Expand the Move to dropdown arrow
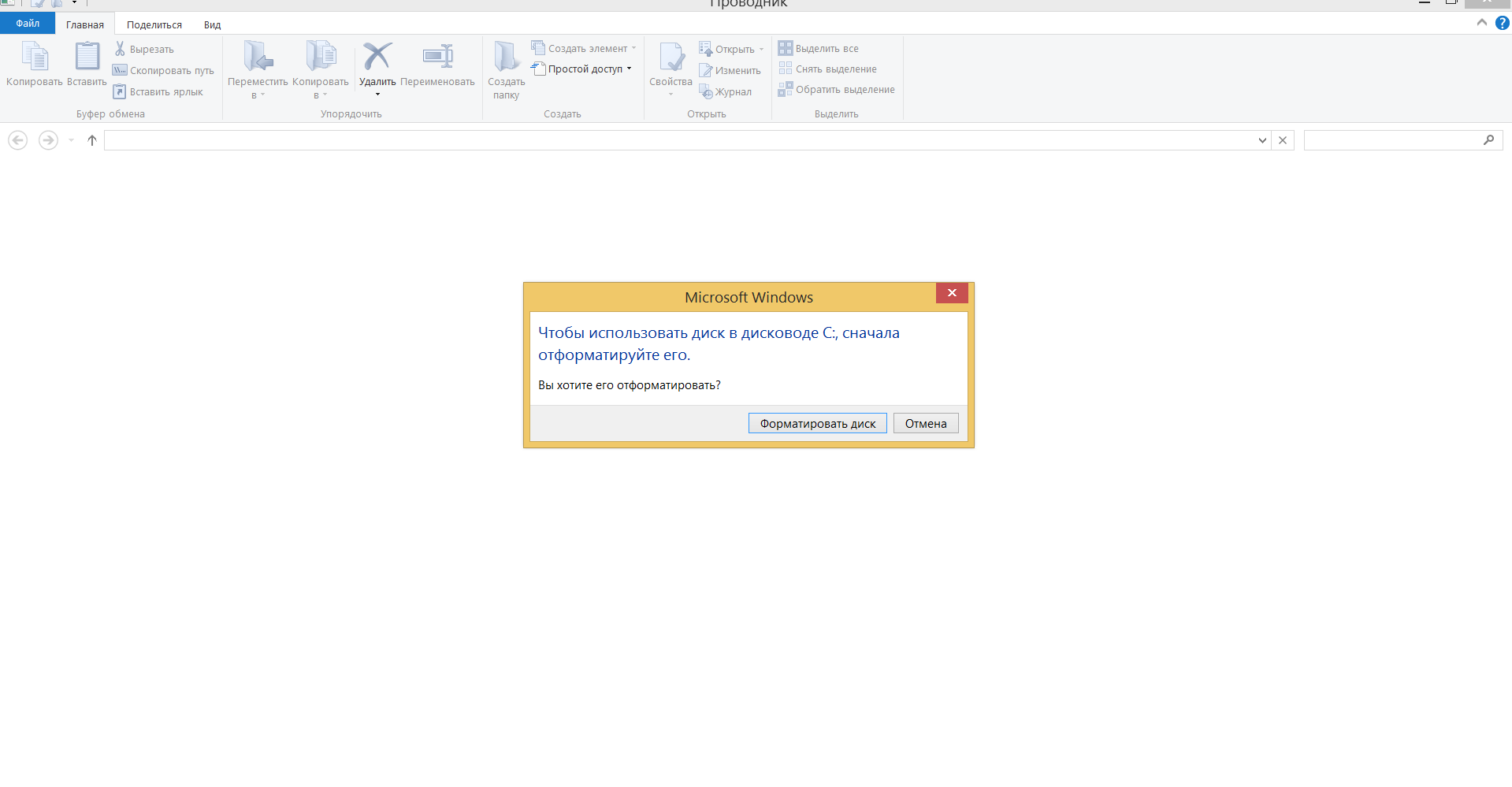This screenshot has height=787, width=1512. click(262, 95)
